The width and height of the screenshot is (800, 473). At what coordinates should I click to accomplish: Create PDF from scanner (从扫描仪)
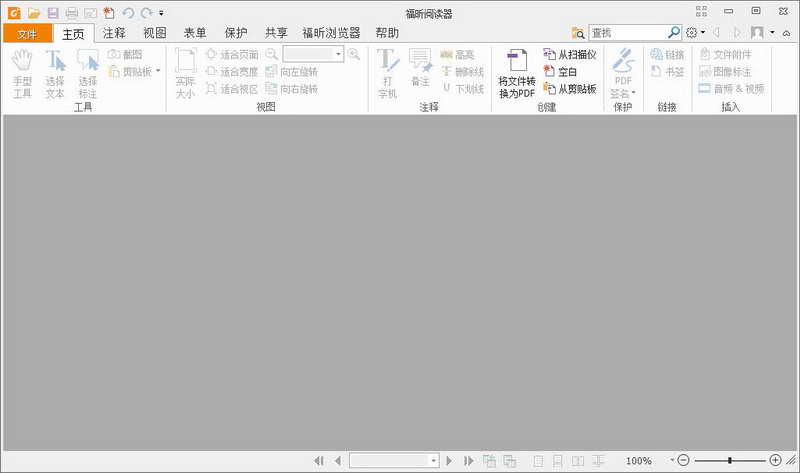click(x=570, y=54)
